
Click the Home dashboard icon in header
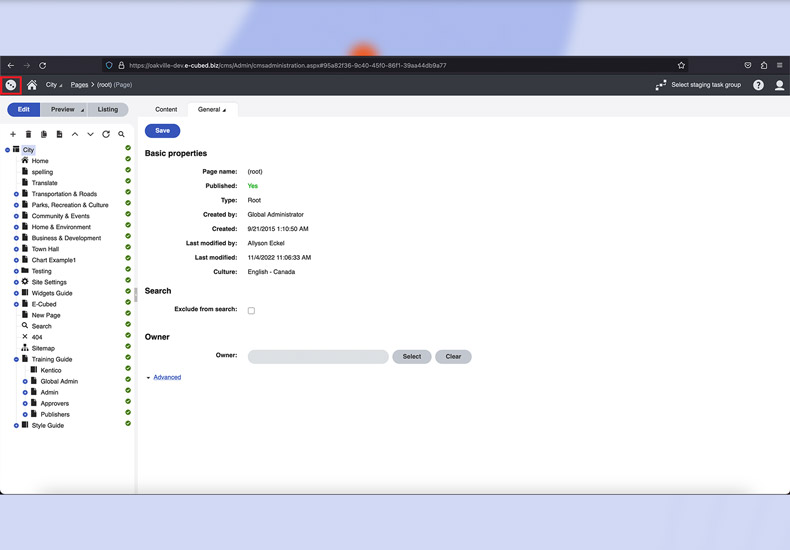click(x=32, y=85)
